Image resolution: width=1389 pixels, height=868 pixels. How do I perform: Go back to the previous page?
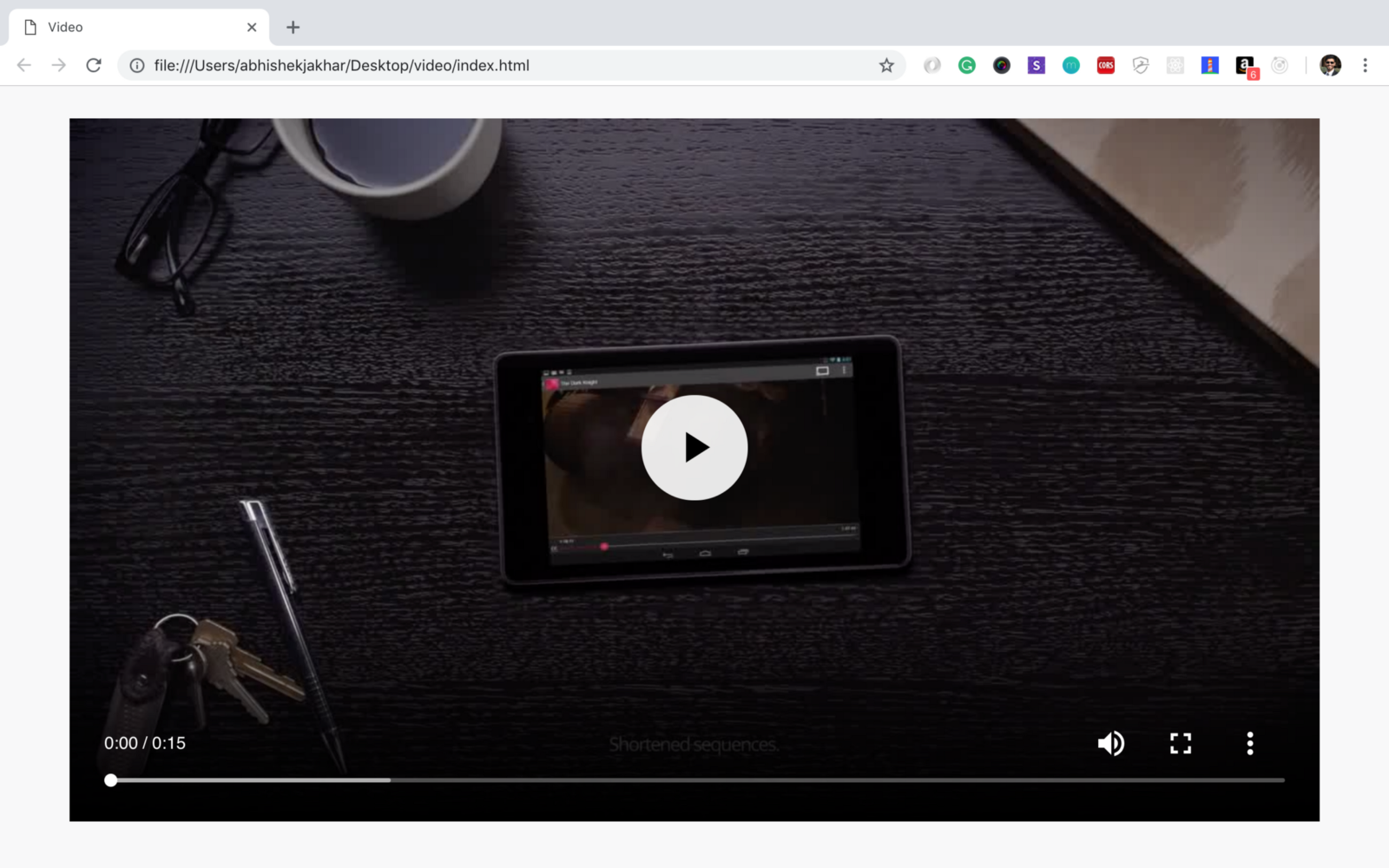[x=24, y=65]
